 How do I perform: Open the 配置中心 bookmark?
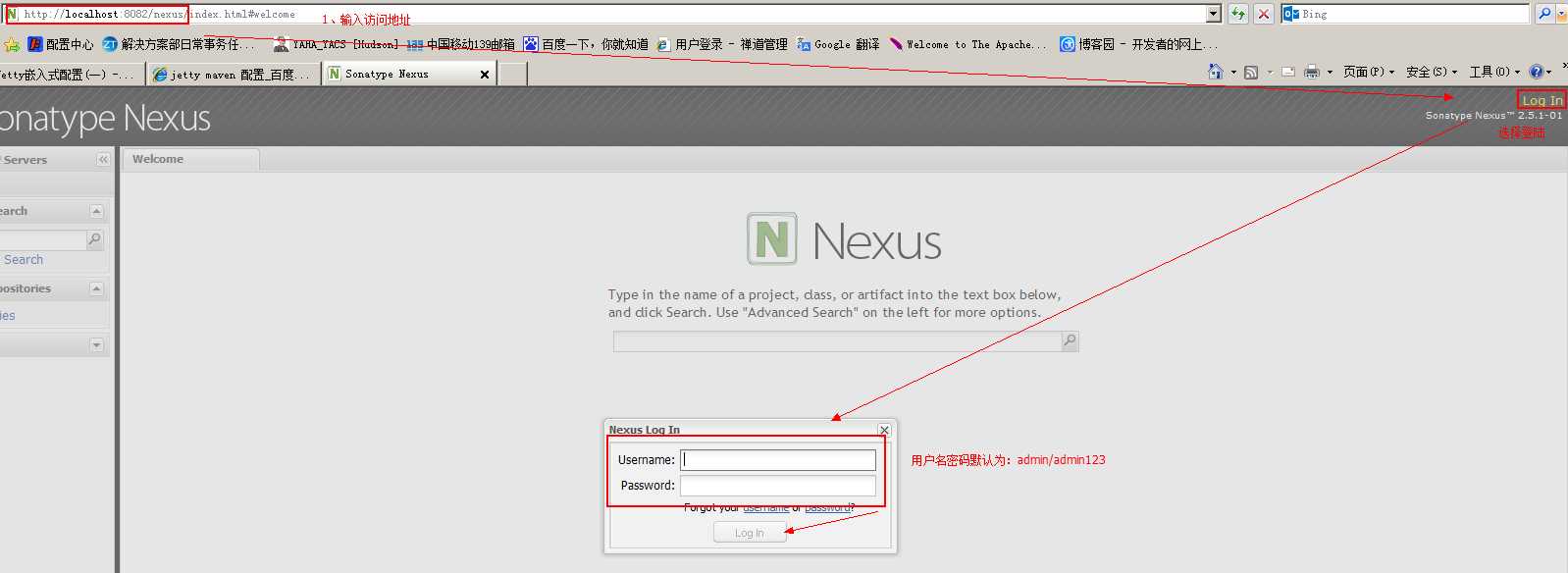61,44
